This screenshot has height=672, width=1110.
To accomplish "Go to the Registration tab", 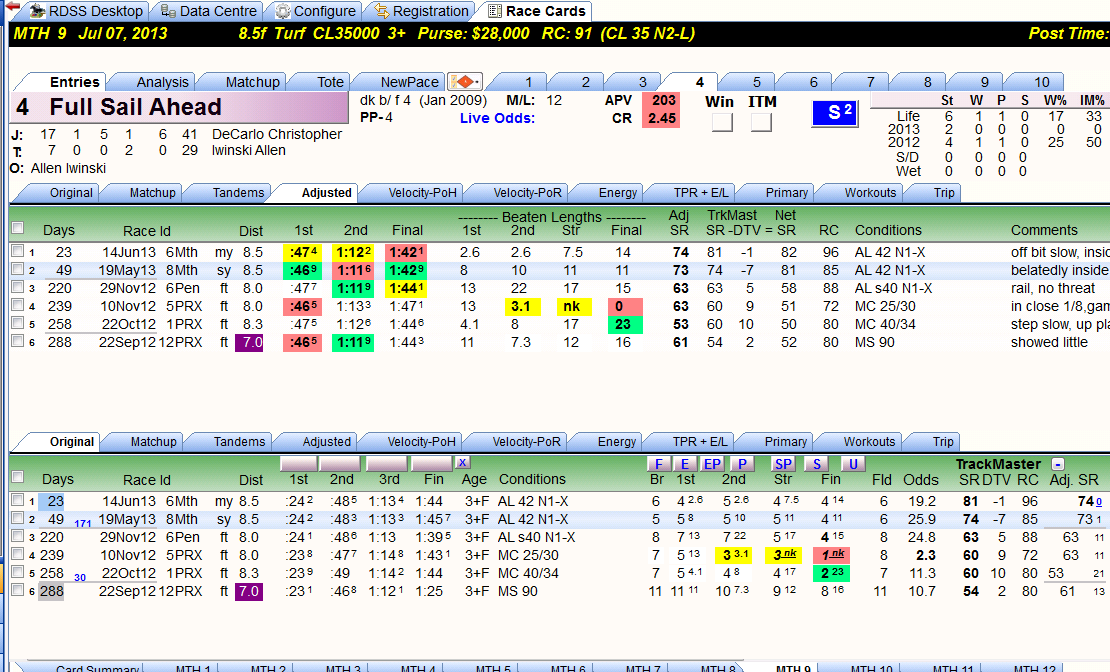I will [x=421, y=11].
